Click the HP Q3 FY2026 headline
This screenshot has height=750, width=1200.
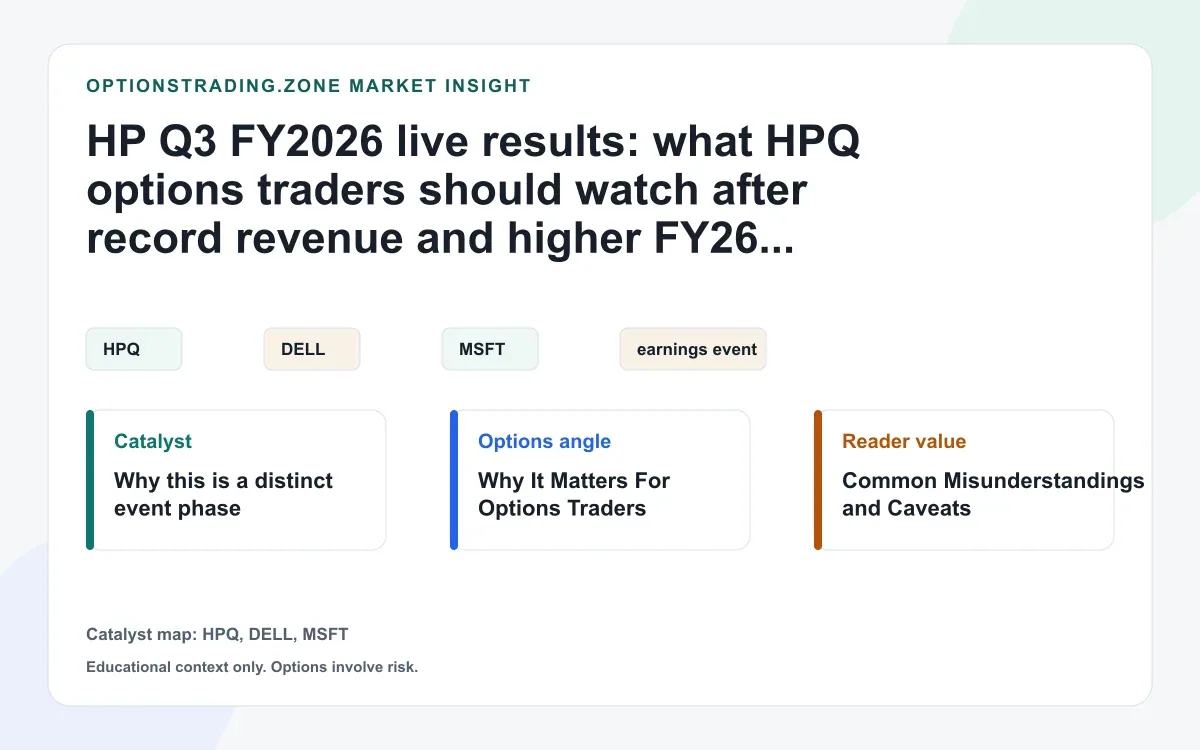tap(474, 191)
